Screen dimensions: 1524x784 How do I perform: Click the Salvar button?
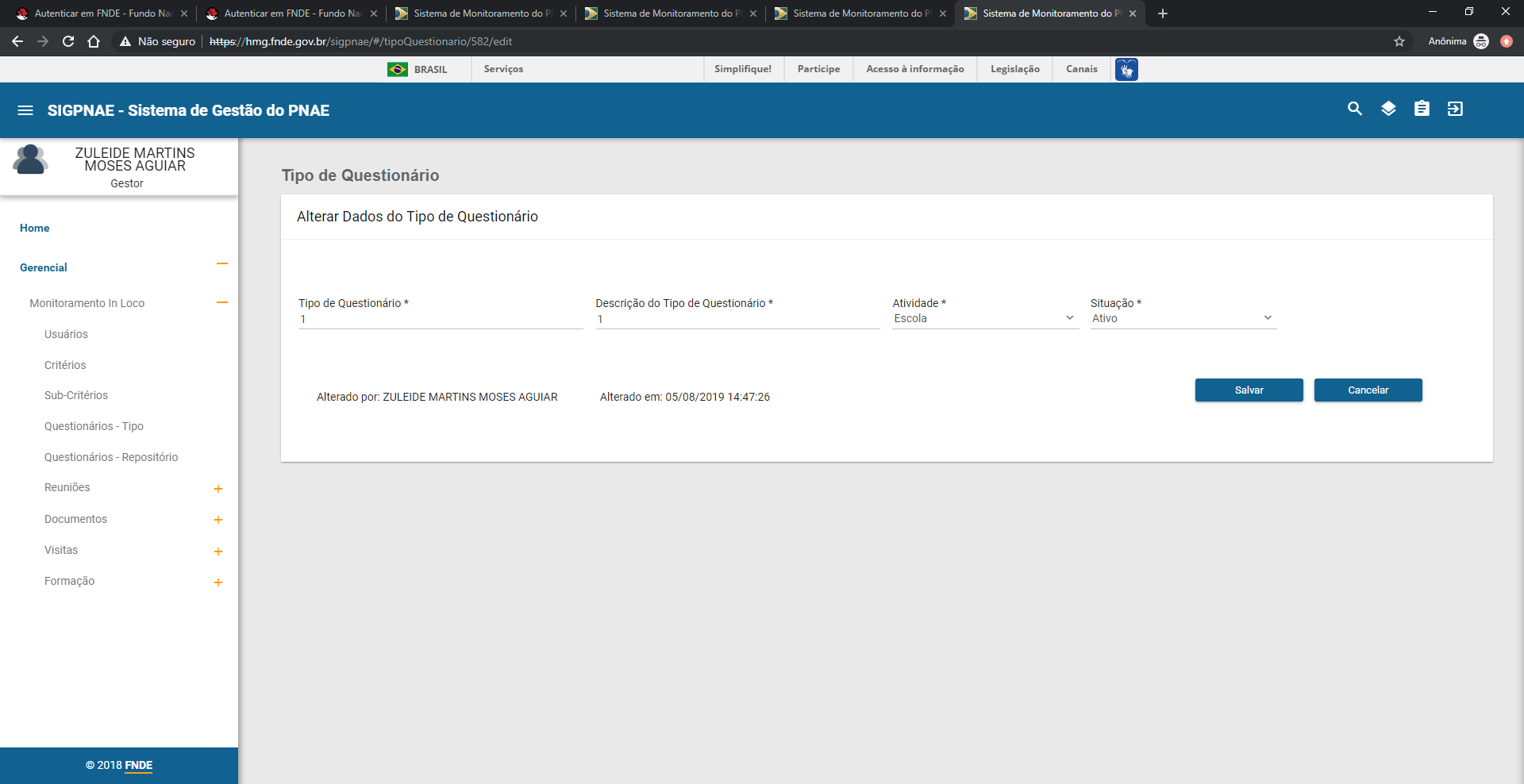tap(1249, 390)
